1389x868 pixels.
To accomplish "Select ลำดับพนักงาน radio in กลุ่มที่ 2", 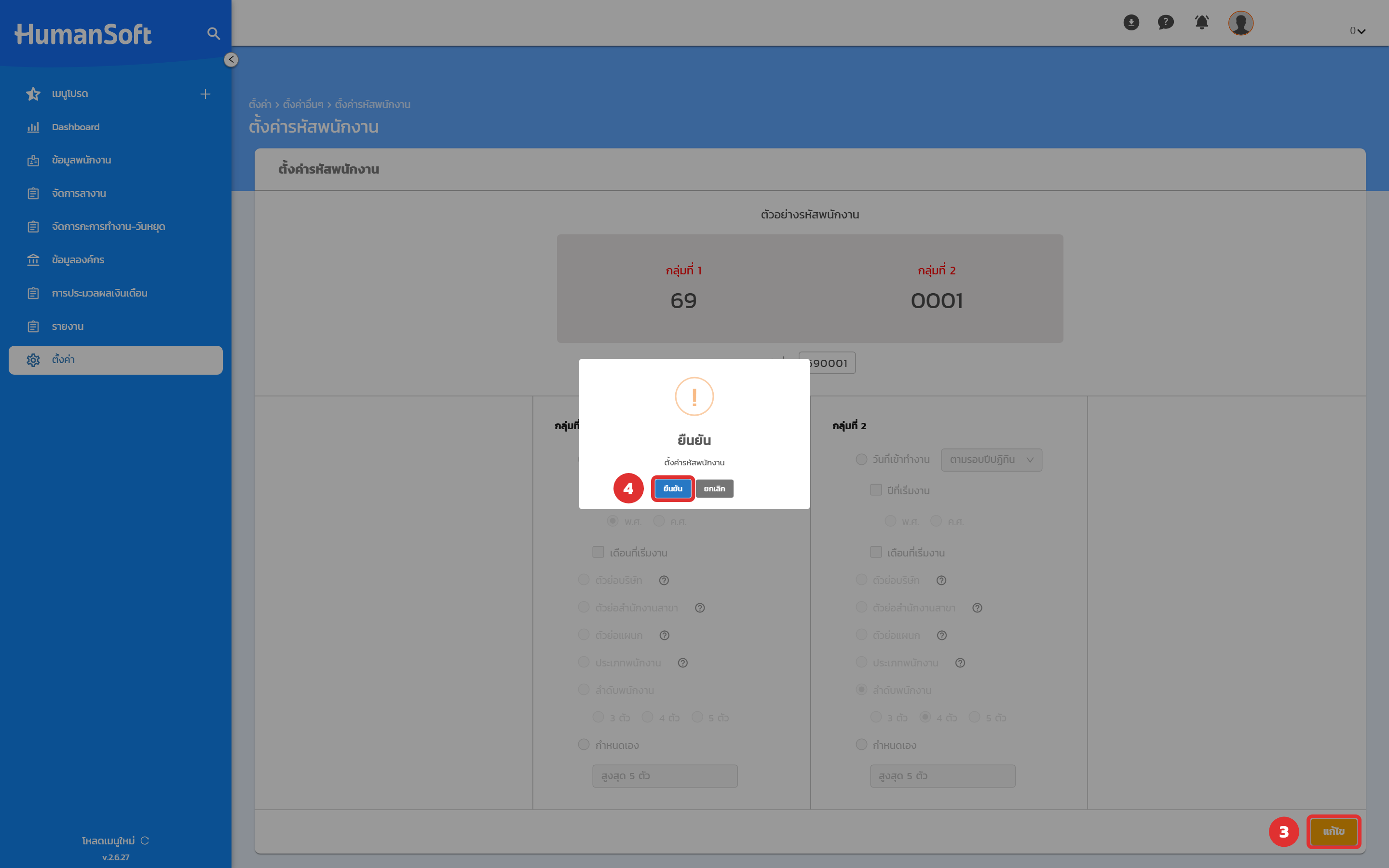I will coord(861,690).
